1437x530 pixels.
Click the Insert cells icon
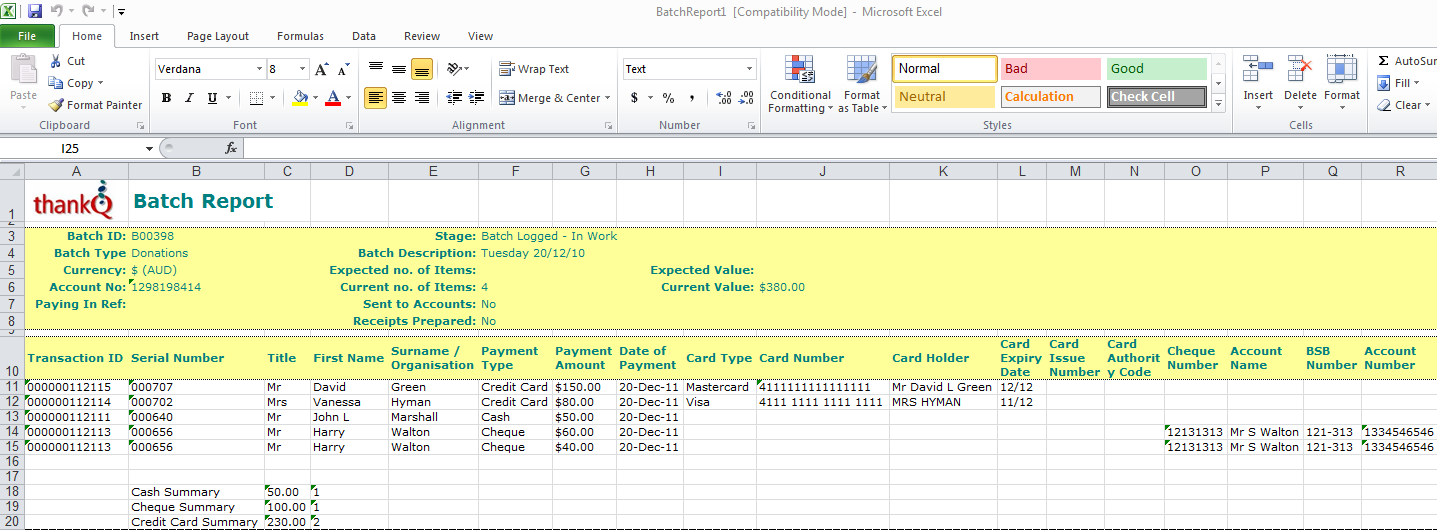[1258, 69]
